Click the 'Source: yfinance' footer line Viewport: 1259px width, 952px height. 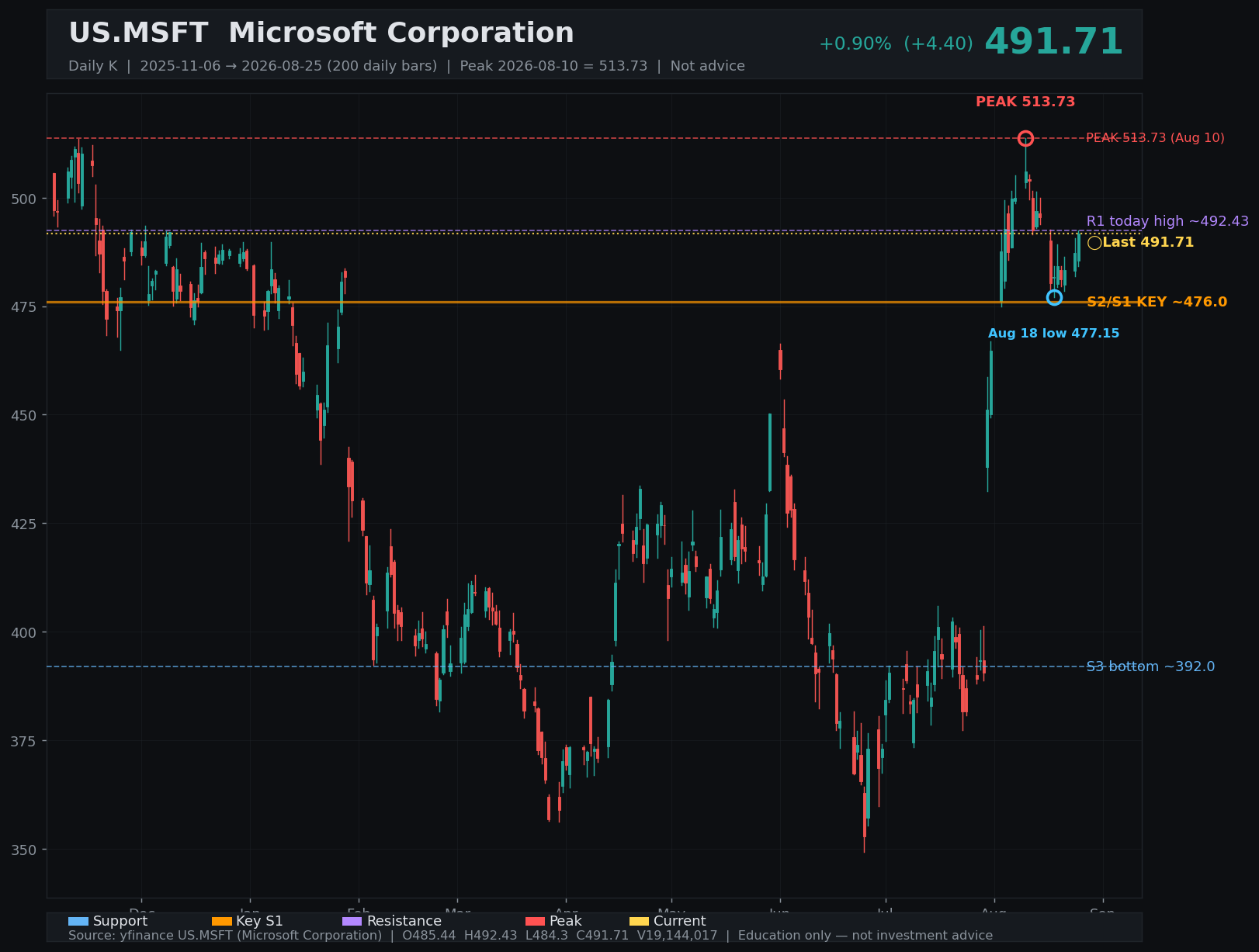coord(530,936)
